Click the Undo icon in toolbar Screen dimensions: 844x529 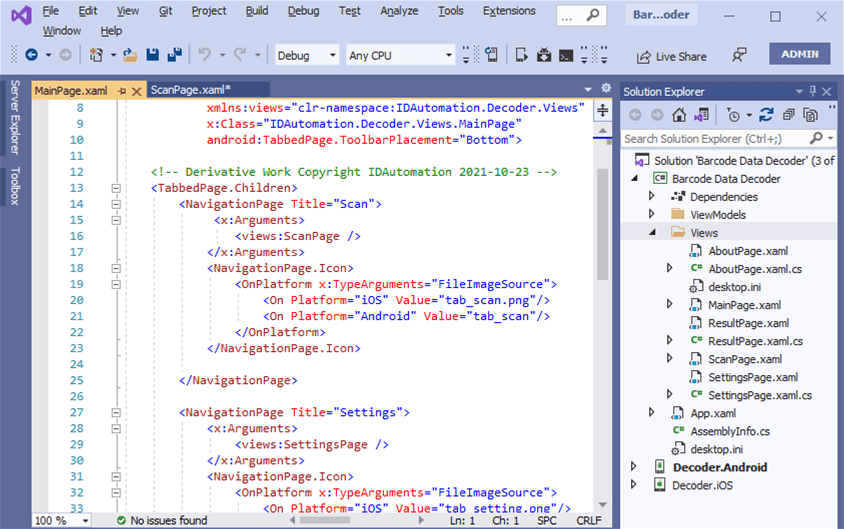click(x=205, y=55)
